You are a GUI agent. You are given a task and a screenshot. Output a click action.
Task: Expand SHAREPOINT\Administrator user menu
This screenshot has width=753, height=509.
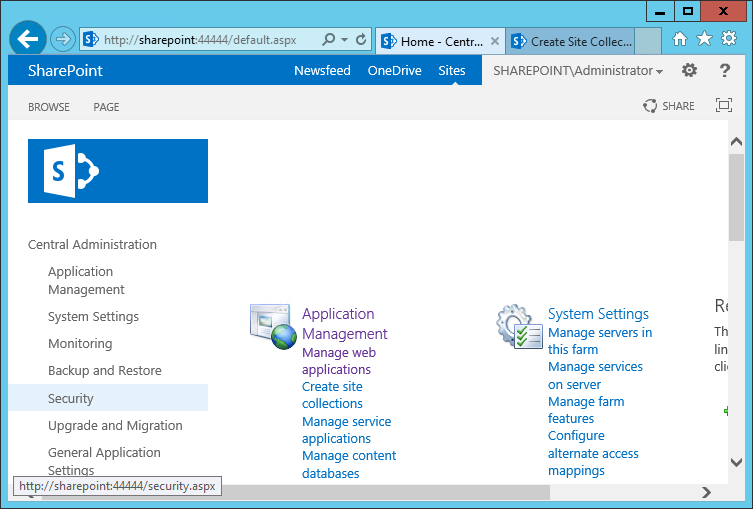click(578, 71)
